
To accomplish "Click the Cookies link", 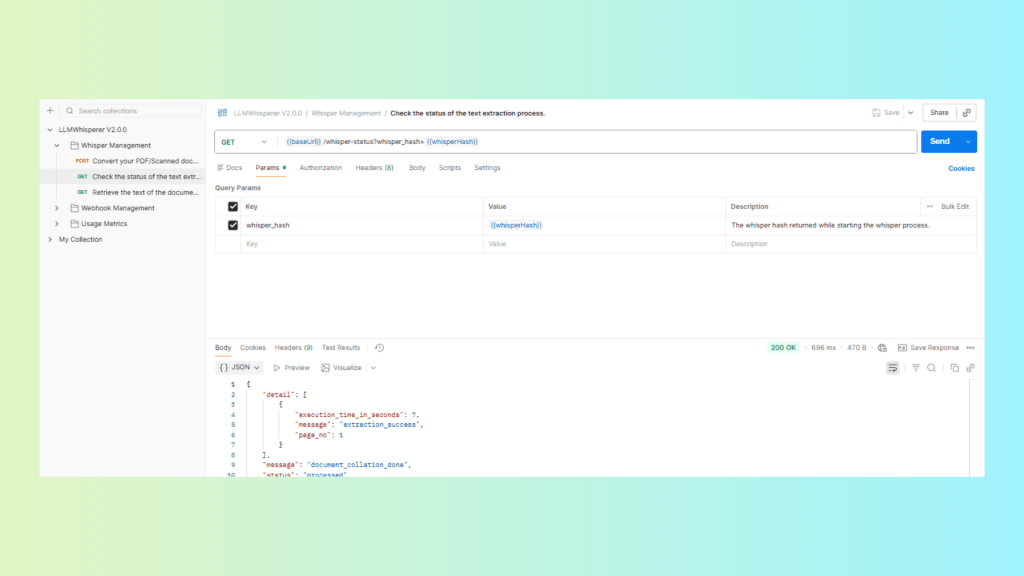I will click(961, 169).
